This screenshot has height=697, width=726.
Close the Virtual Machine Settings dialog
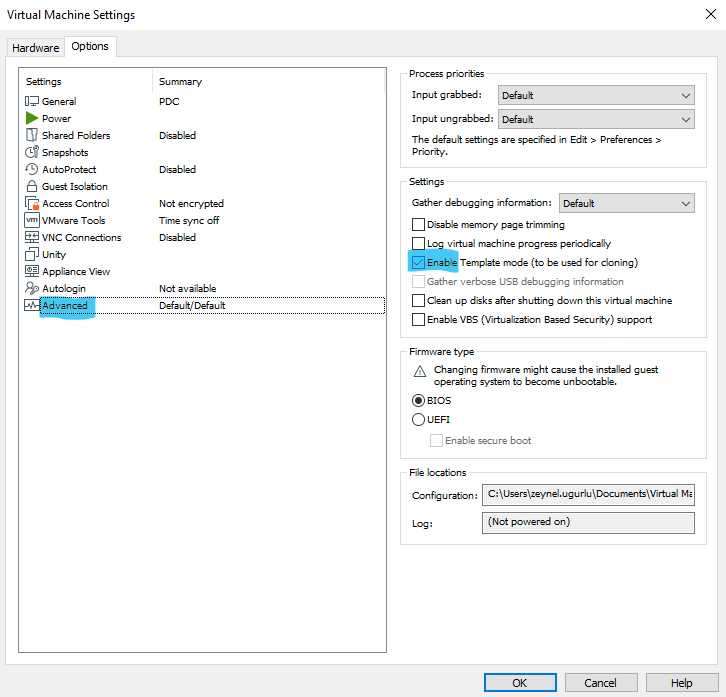tap(711, 14)
